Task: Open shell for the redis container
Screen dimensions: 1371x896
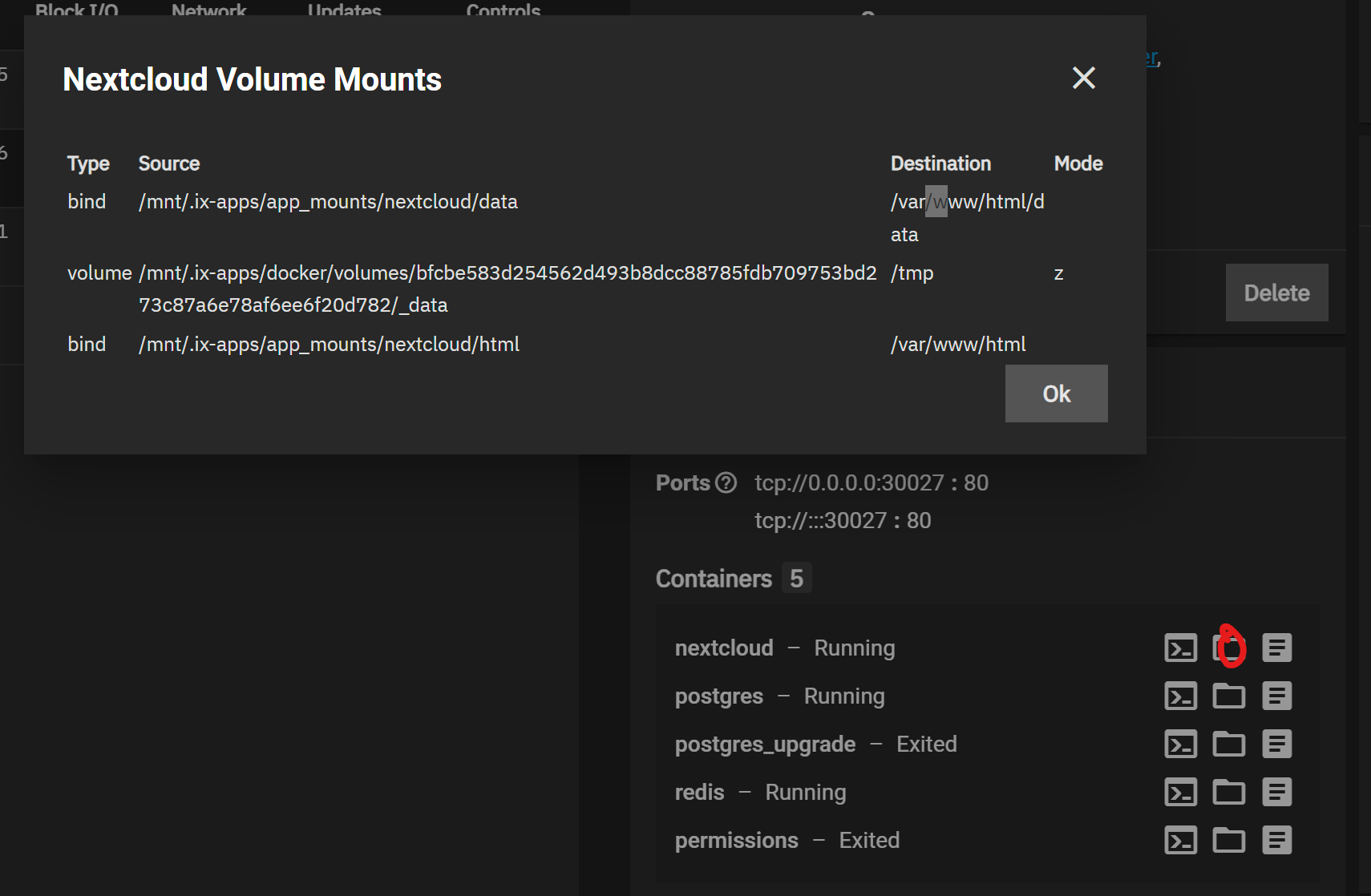Action: (x=1181, y=792)
